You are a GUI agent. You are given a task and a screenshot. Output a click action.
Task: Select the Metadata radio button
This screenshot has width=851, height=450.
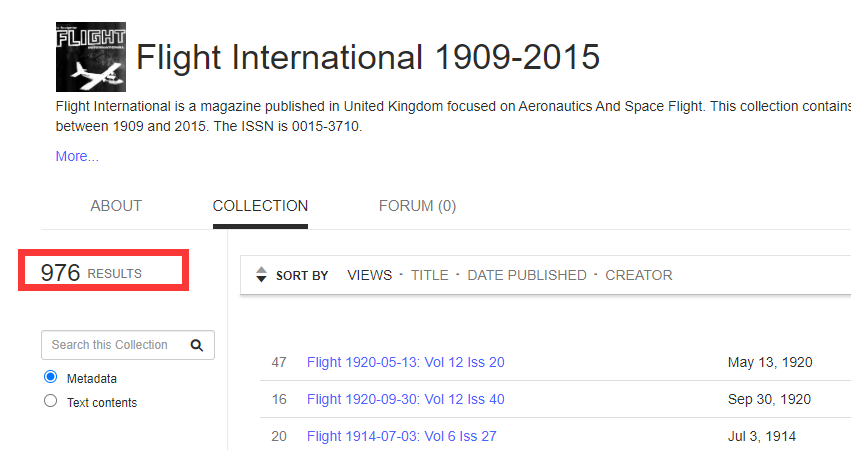click(x=50, y=377)
